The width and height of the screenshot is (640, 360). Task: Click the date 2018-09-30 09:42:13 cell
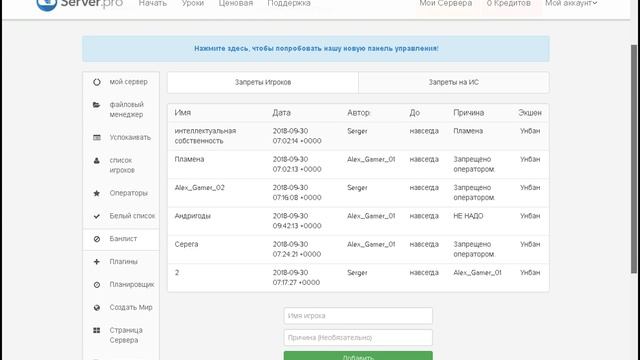[297, 221]
